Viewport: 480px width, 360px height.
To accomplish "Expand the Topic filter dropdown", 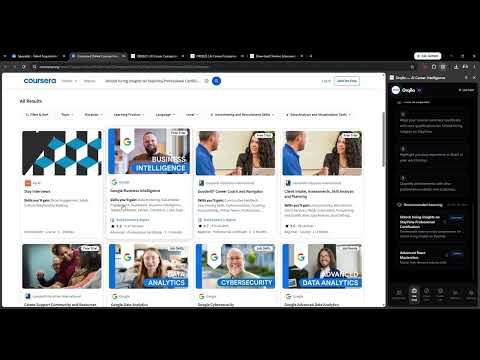I will click(67, 114).
